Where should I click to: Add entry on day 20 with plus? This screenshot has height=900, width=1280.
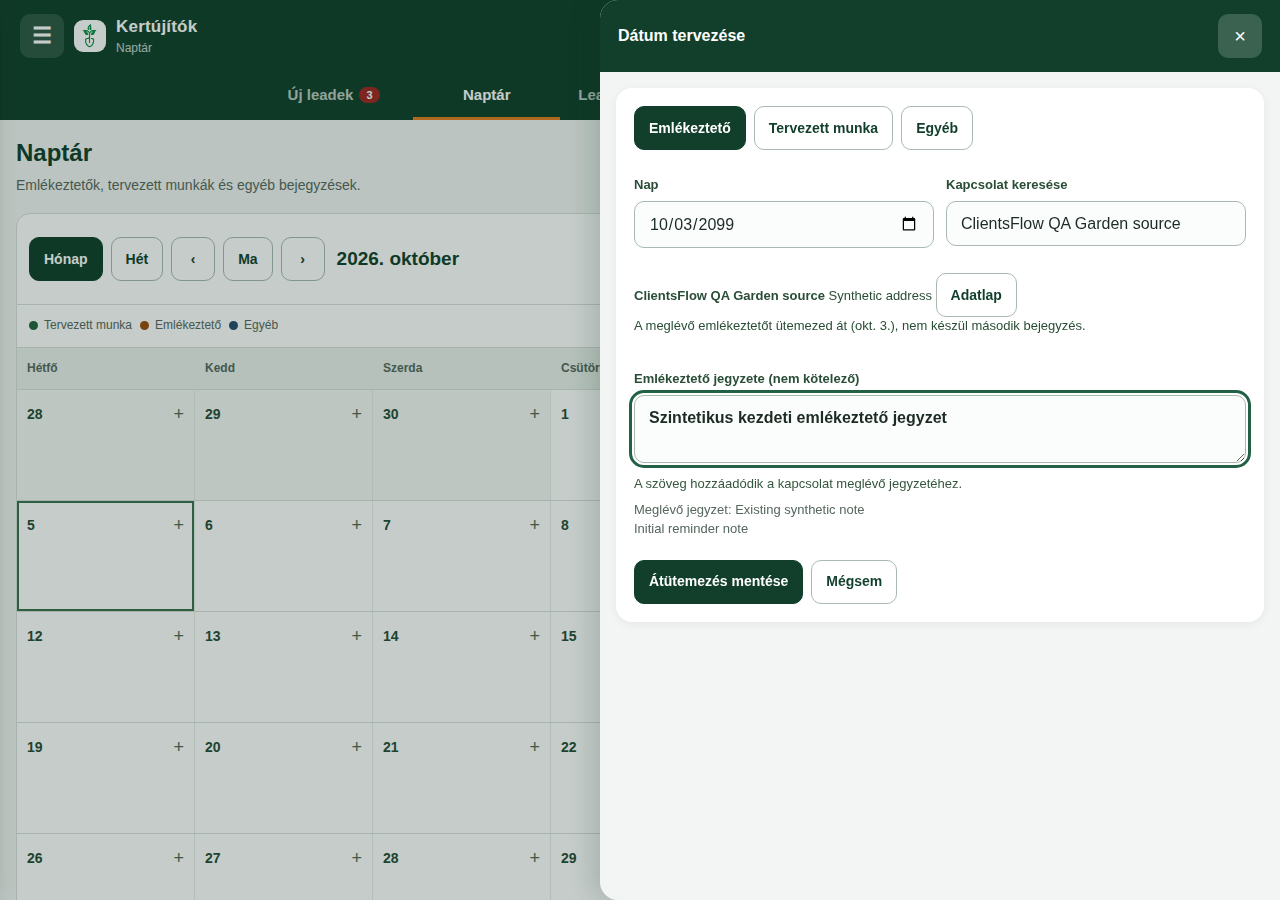point(357,746)
